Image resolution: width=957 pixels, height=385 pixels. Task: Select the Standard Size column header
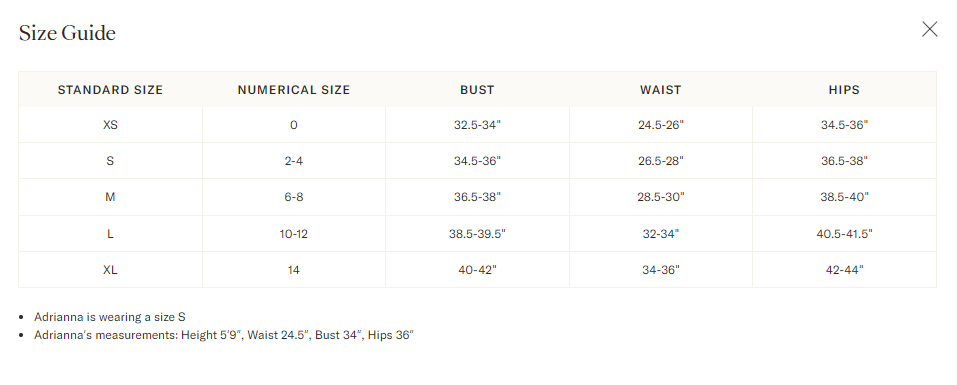click(110, 90)
